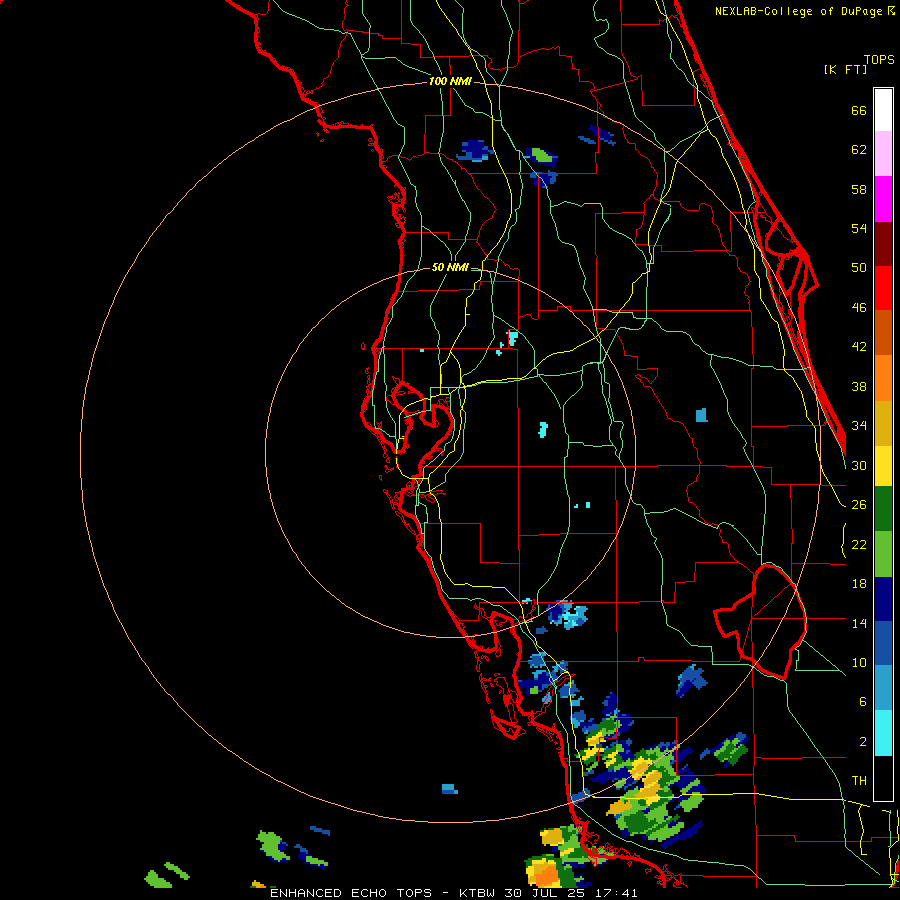Click the white swatch in the tops legend
Image resolution: width=900 pixels, height=900 pixels.
(883, 110)
